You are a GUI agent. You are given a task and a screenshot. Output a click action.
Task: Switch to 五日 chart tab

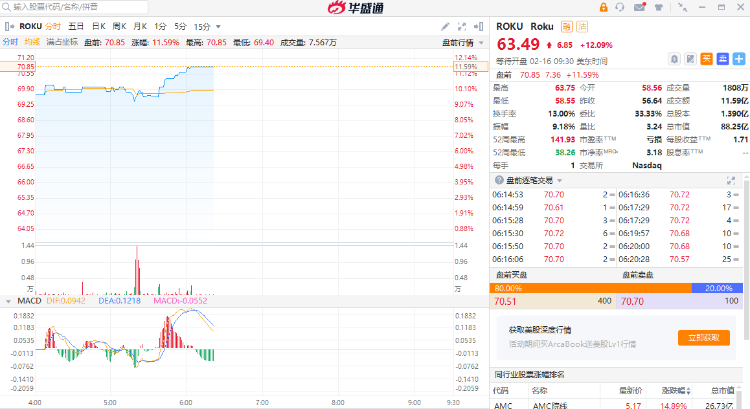(76, 26)
